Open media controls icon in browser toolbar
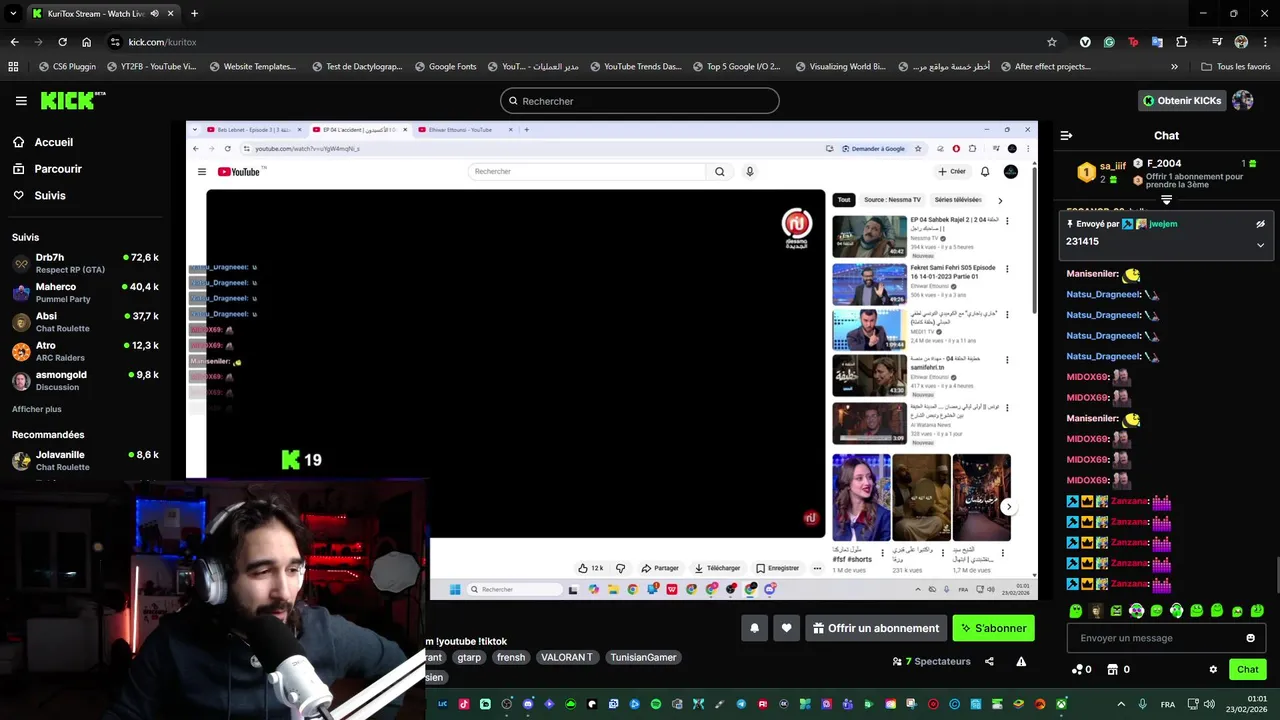The height and width of the screenshot is (720, 1280). pyautogui.click(x=1217, y=42)
